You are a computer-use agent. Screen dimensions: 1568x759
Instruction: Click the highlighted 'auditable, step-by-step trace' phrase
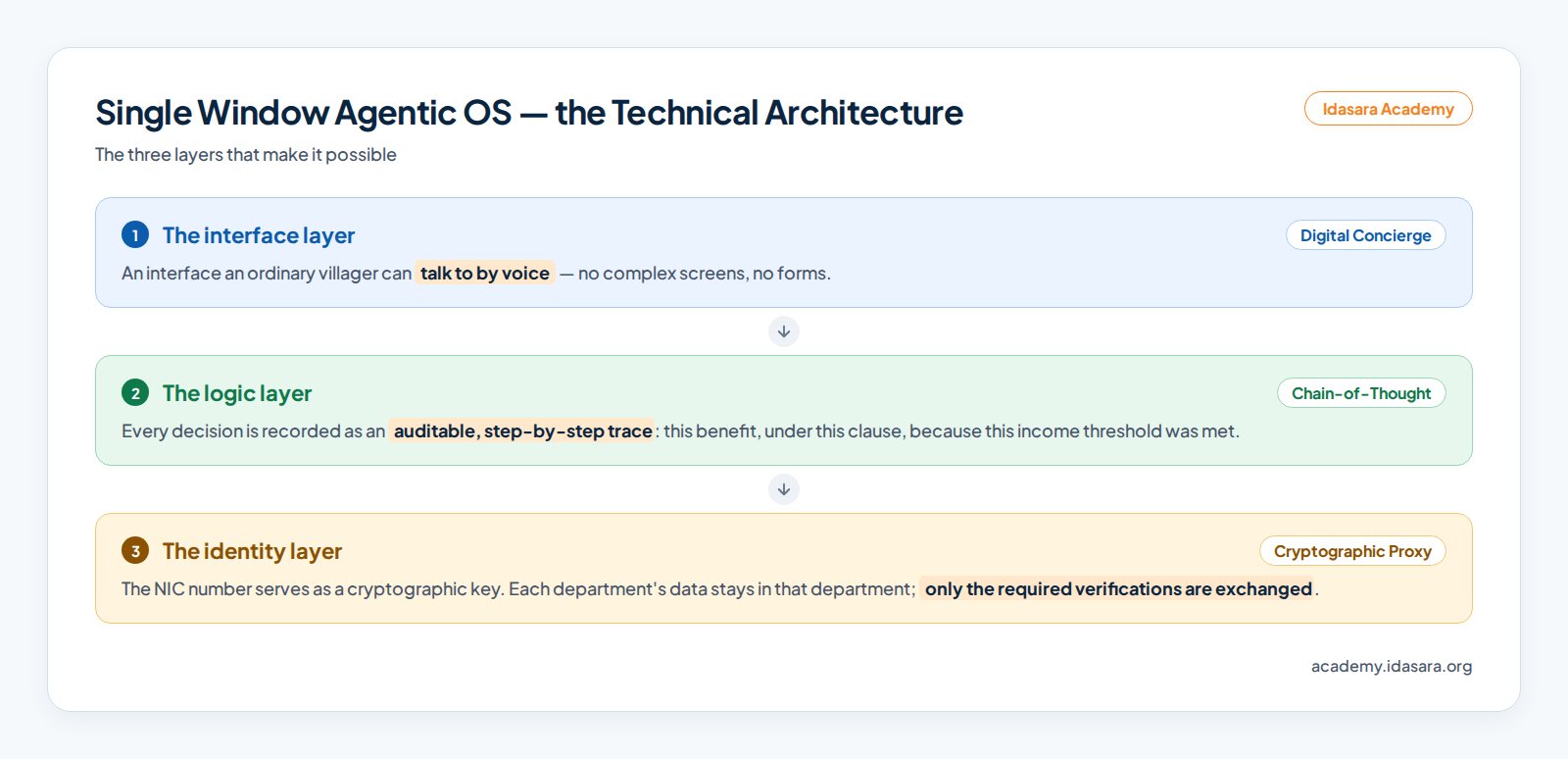click(522, 431)
